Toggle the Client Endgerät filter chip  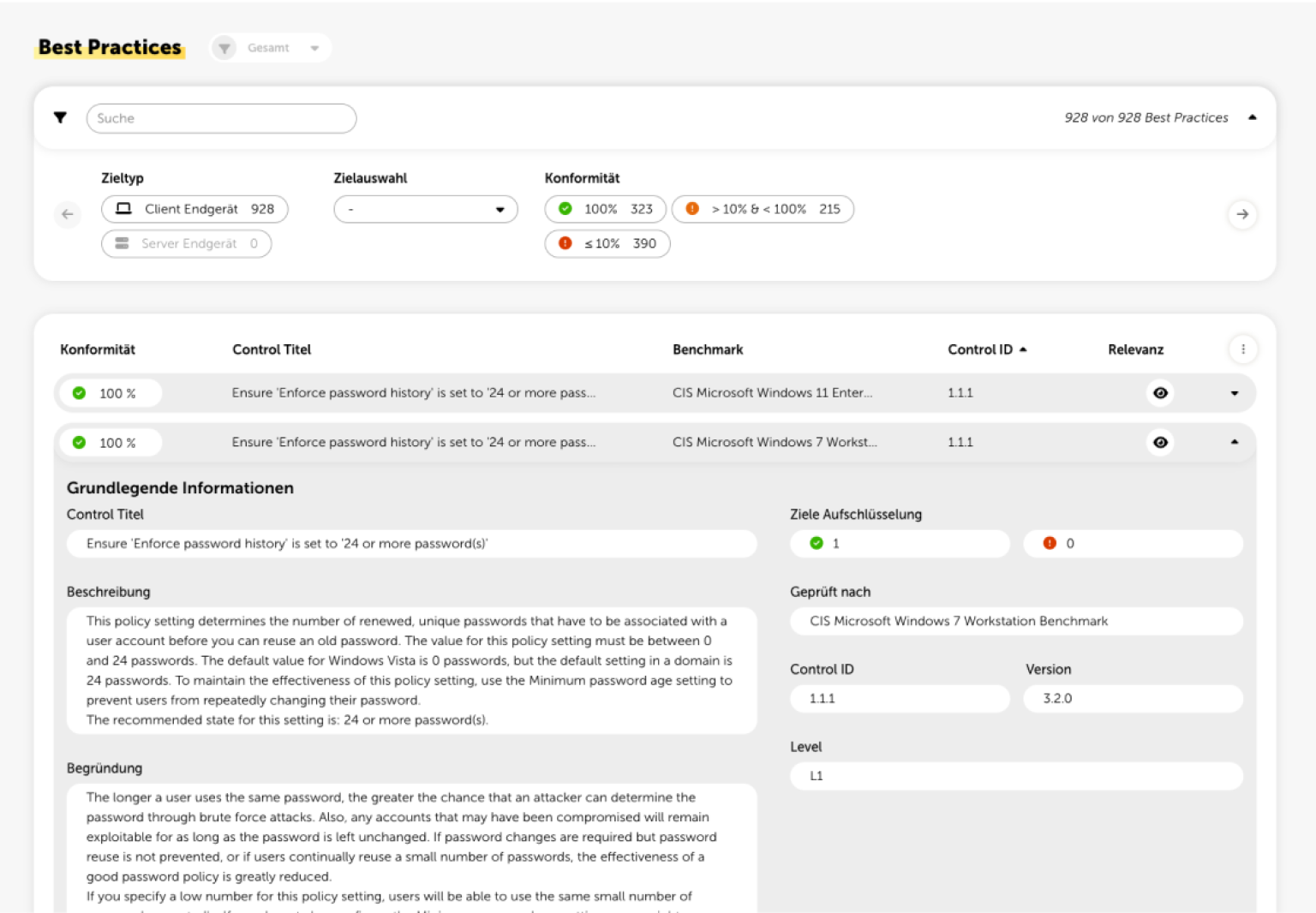pos(194,209)
